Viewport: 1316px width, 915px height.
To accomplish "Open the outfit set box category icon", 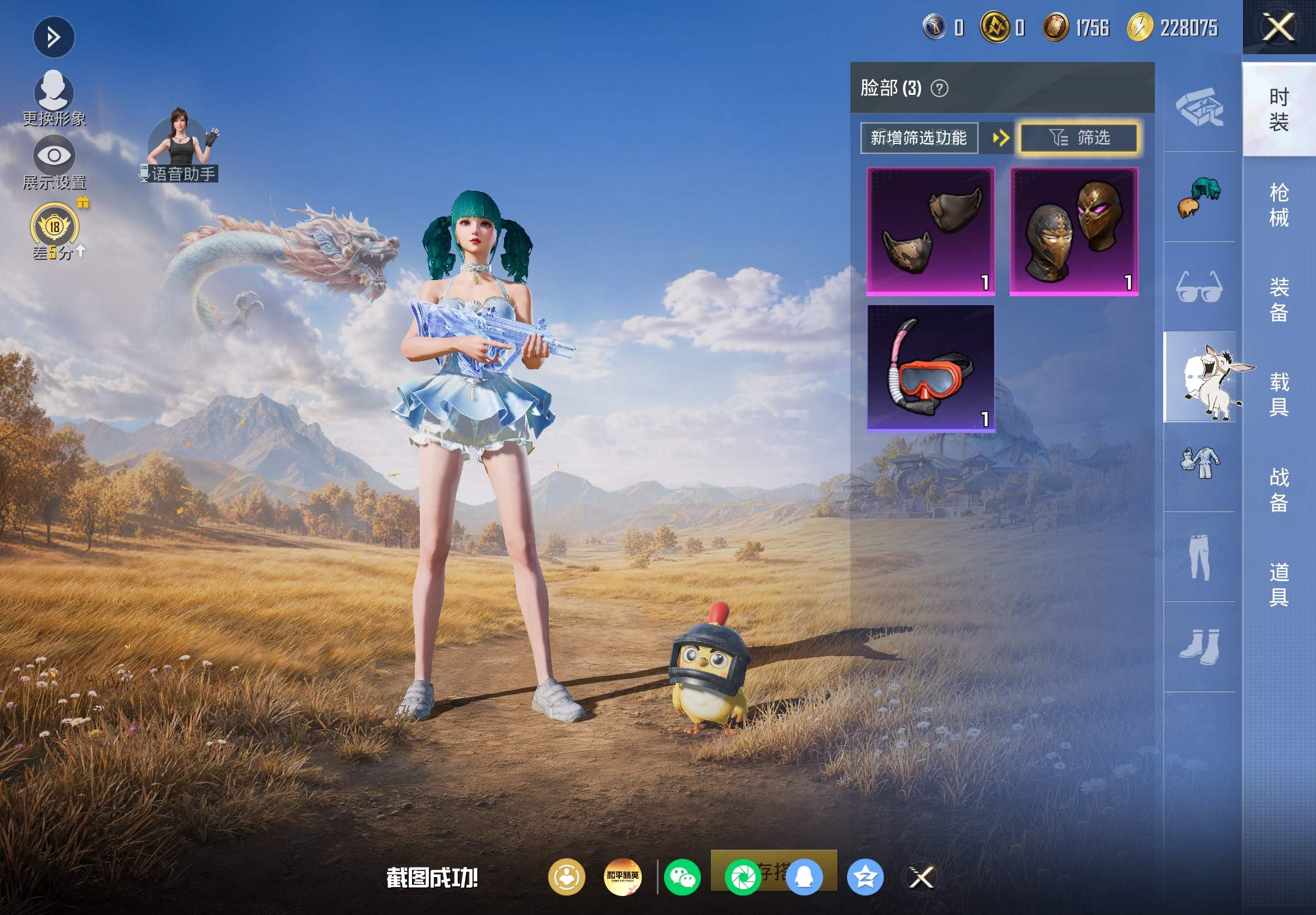I will 1199,107.
